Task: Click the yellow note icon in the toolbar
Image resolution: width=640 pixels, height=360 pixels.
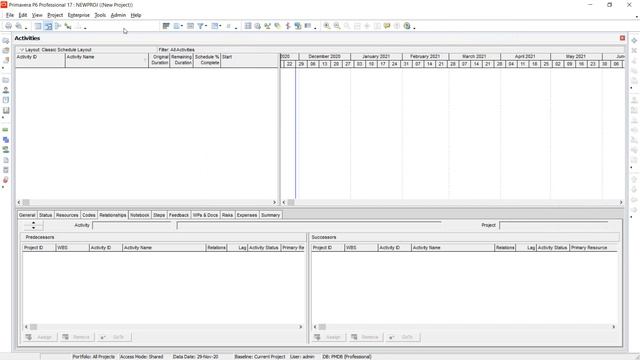Action: (x=387, y=26)
